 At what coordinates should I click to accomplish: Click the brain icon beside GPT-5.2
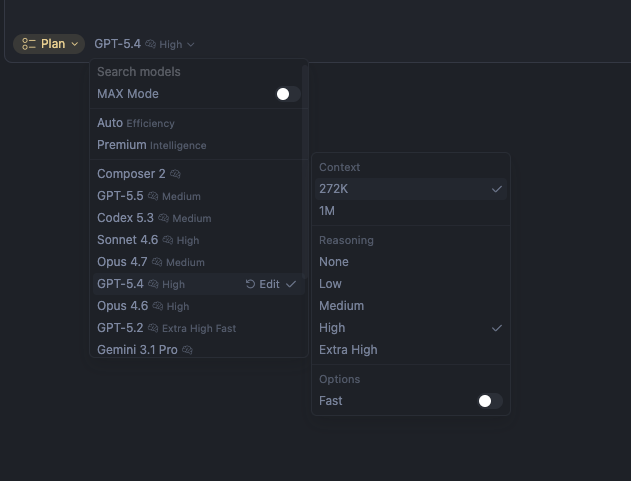coord(153,328)
